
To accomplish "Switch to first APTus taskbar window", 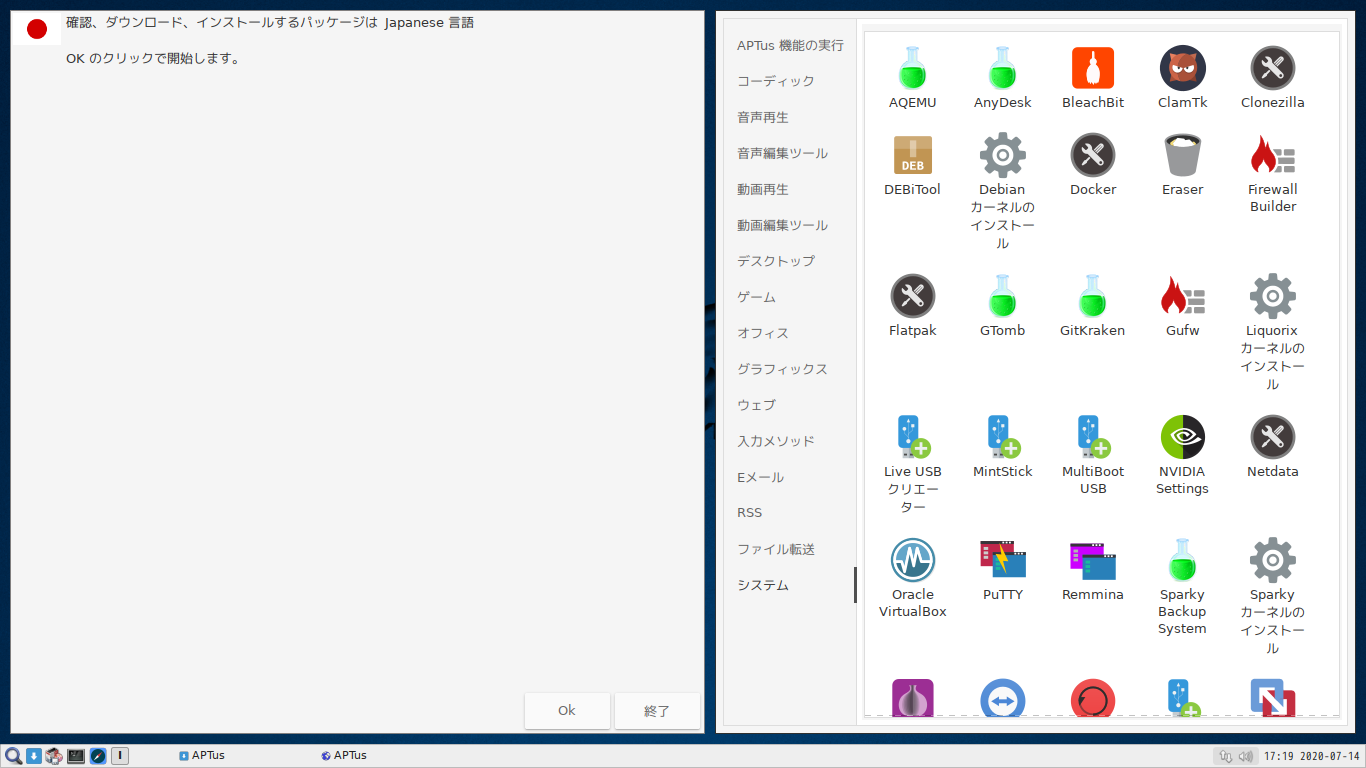I will (x=202, y=756).
